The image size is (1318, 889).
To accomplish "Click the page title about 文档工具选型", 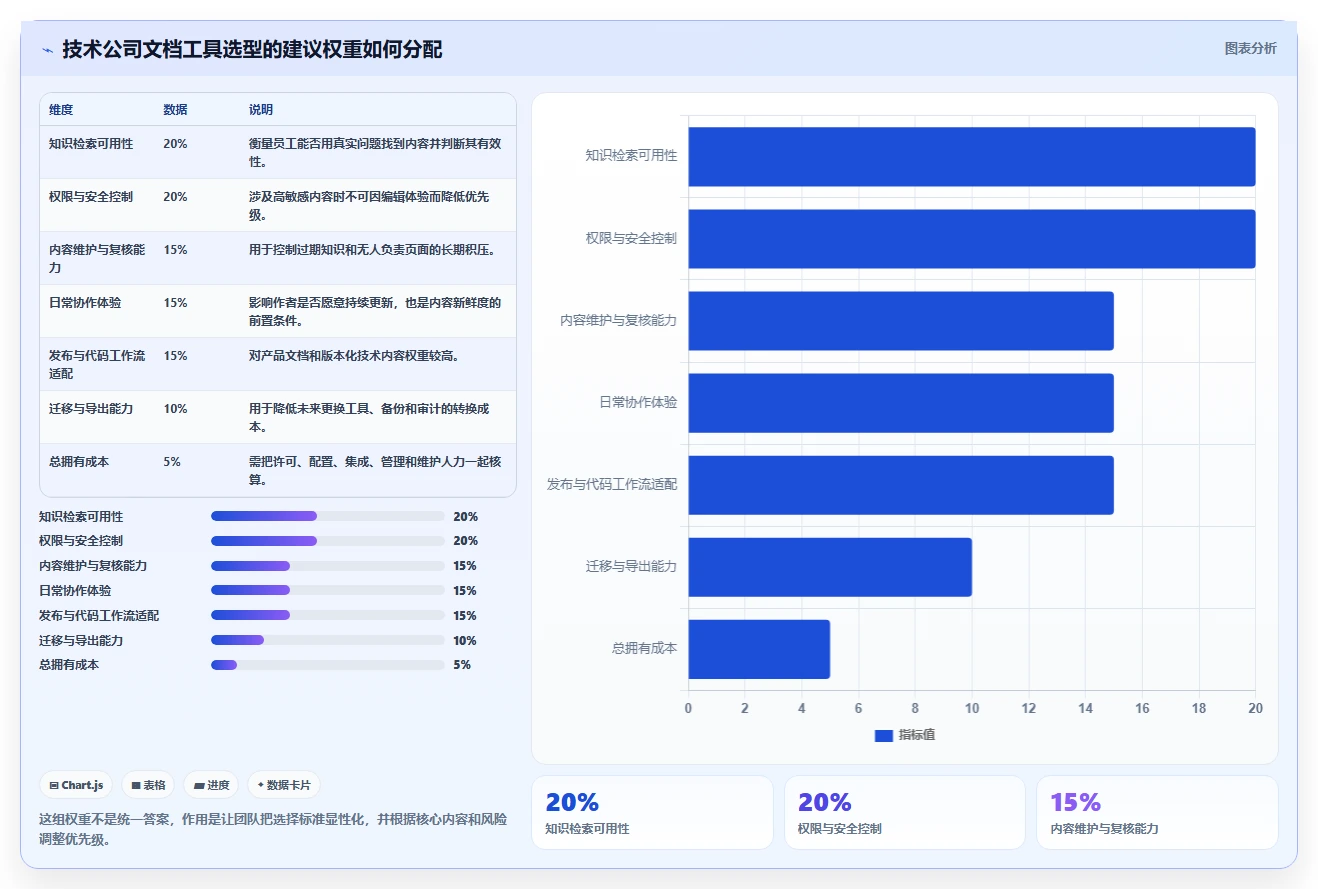I will 252,49.
